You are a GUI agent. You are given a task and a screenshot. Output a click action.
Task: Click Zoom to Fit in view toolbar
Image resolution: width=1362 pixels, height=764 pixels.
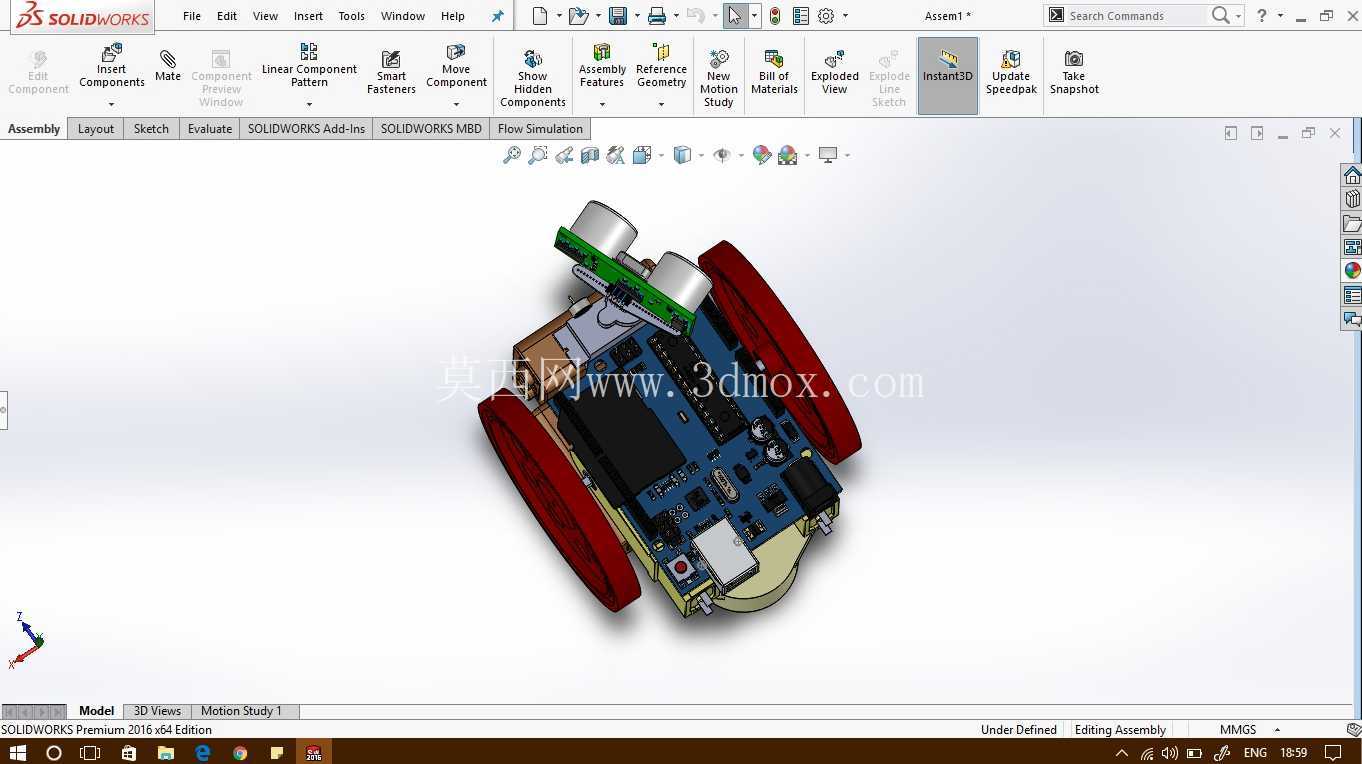click(x=512, y=155)
